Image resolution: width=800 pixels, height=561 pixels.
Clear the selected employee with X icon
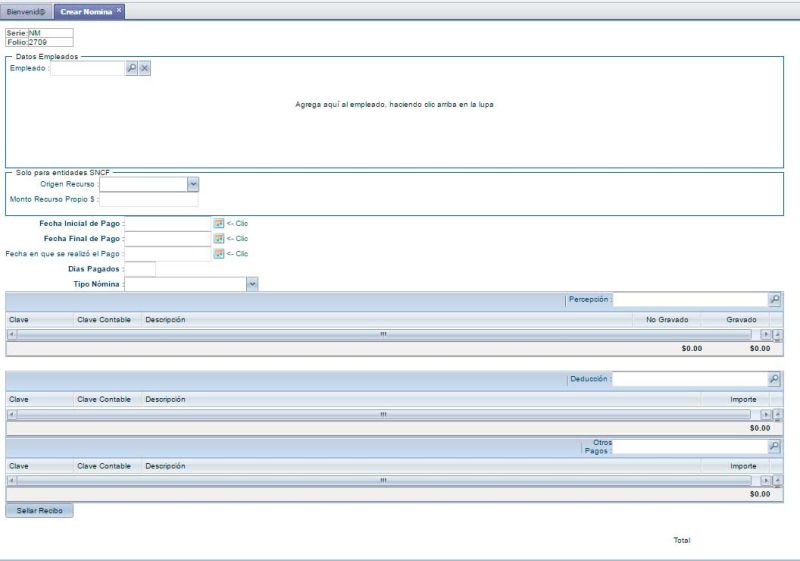[144, 68]
